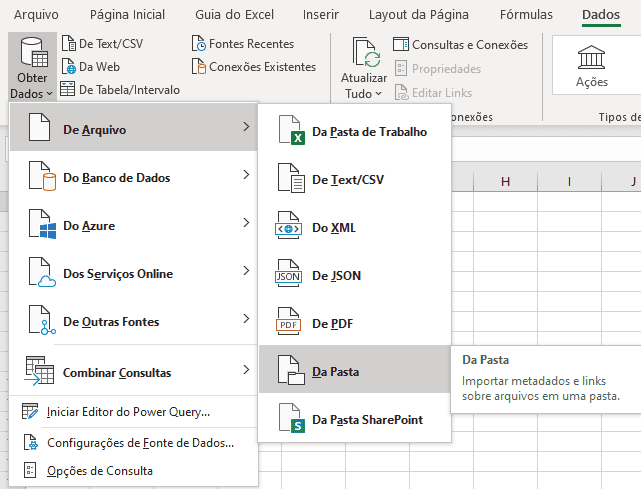The width and height of the screenshot is (641, 489).
Task: Choose Da Pasta de Trabalho menu entry
Action: point(355,132)
